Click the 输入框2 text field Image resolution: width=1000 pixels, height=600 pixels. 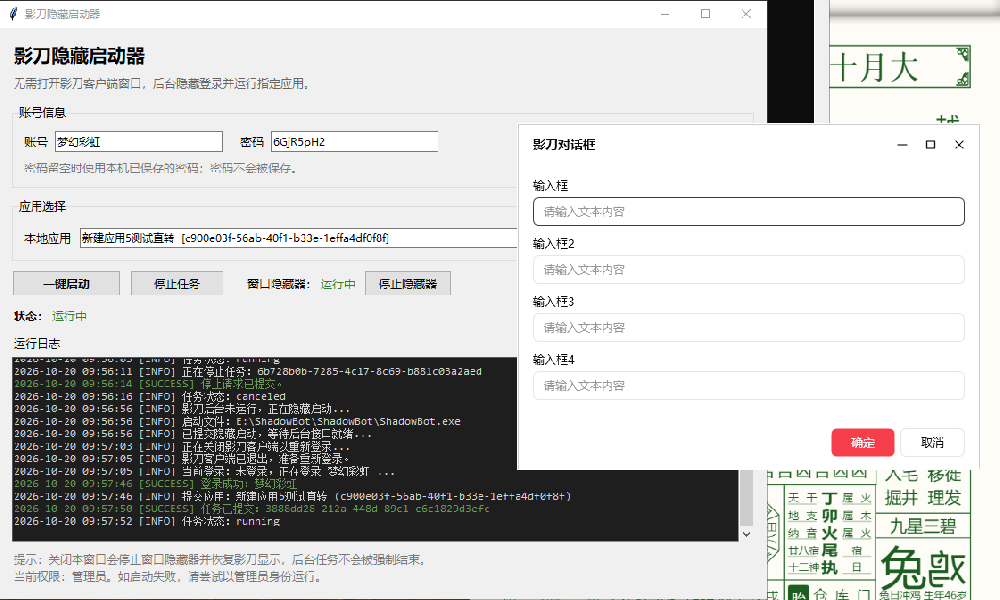point(749,270)
